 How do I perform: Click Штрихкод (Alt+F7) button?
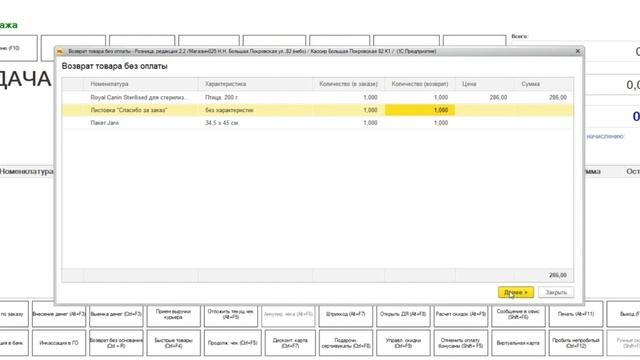tap(346, 314)
